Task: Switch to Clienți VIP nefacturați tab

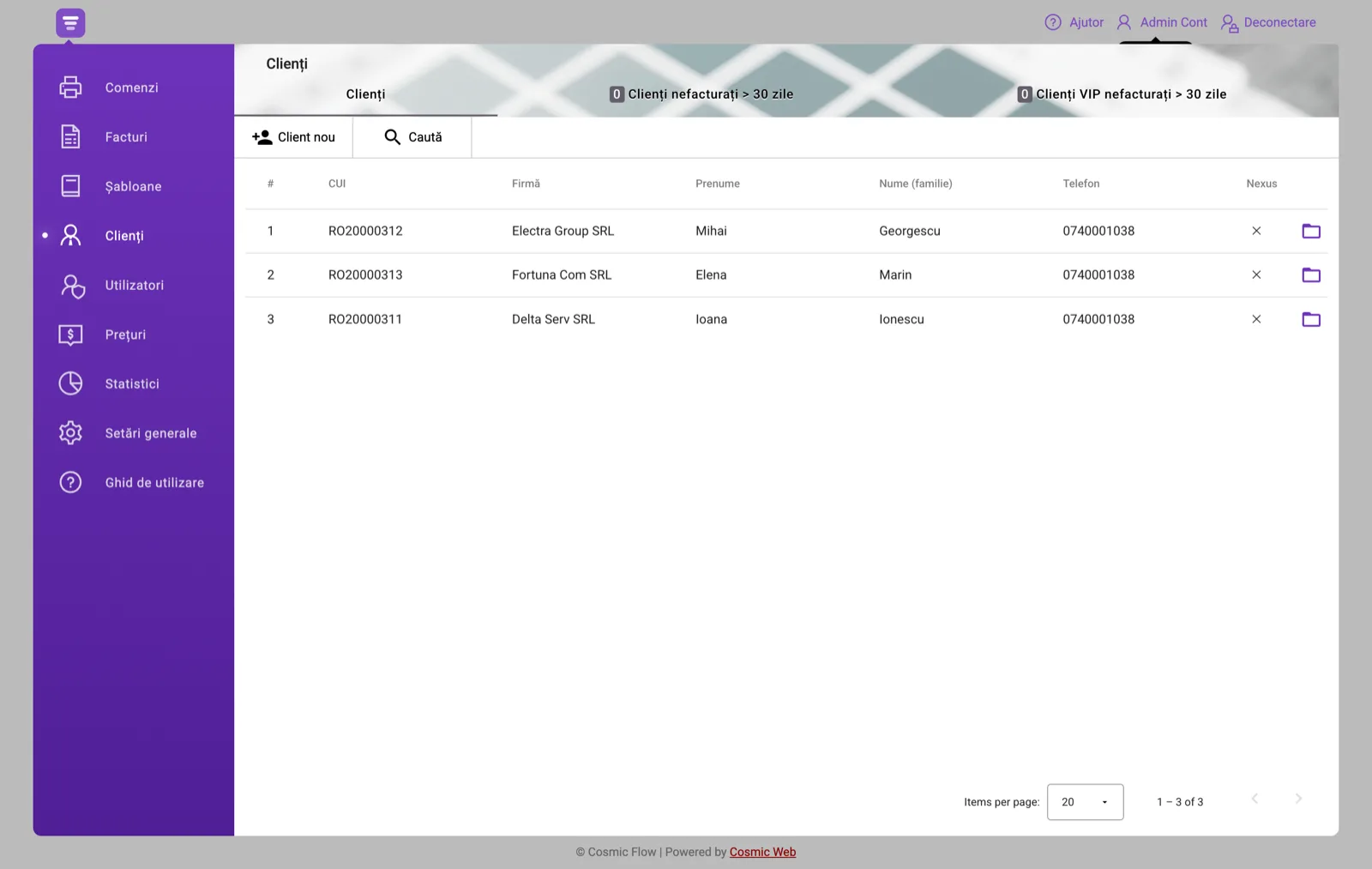Action: coord(1122,94)
